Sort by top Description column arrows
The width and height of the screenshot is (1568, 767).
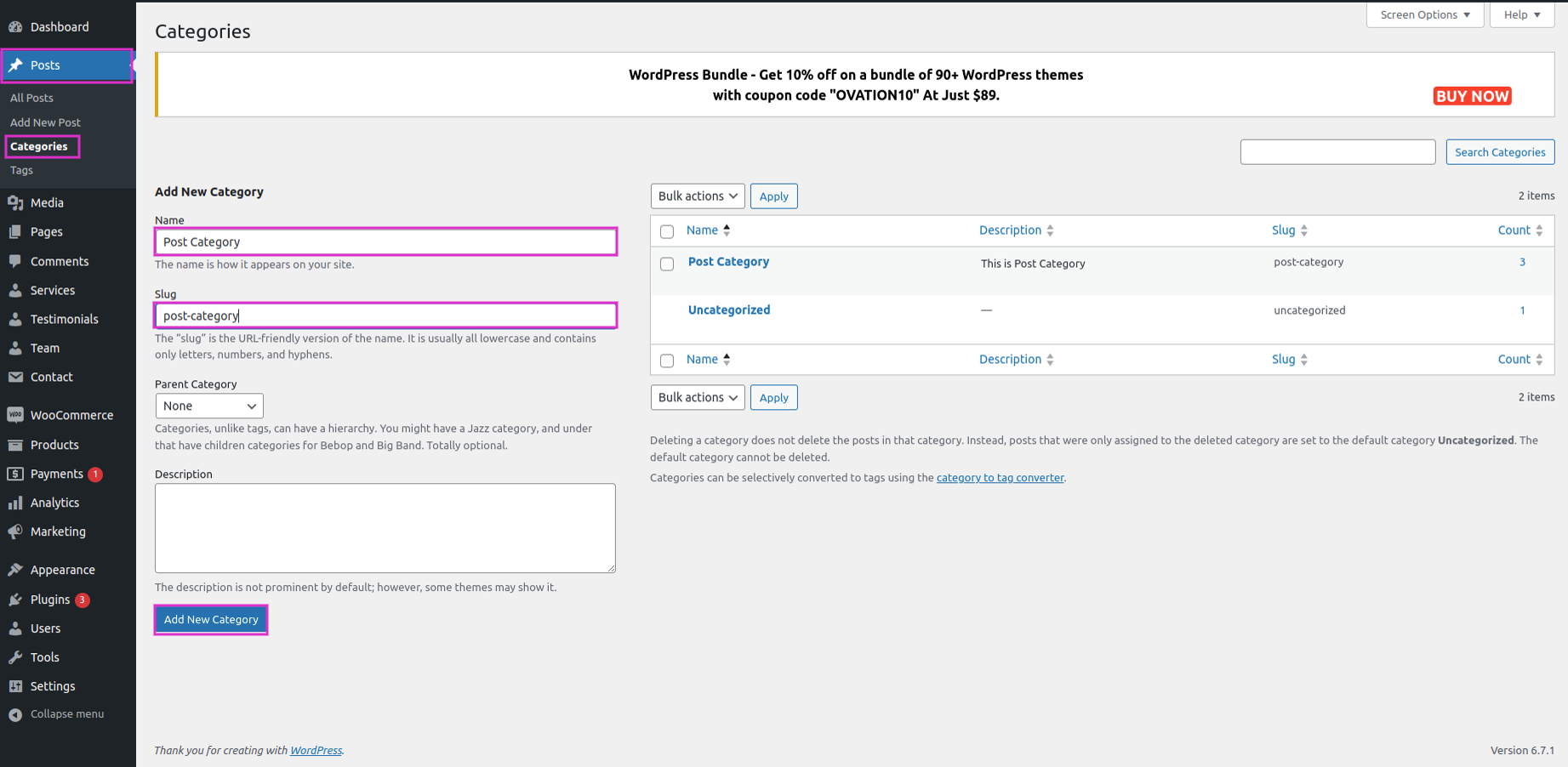1050,230
